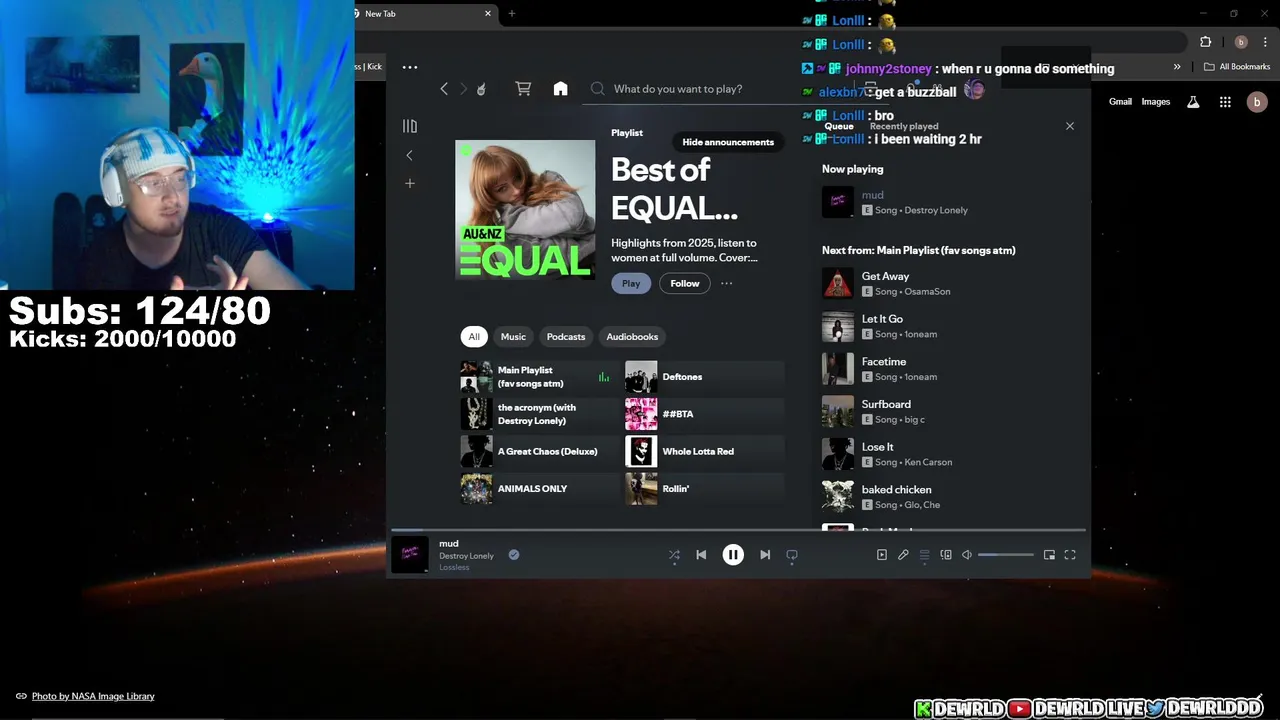Viewport: 1280px width, 720px height.
Task: Open connect to a device
Action: click(946, 555)
